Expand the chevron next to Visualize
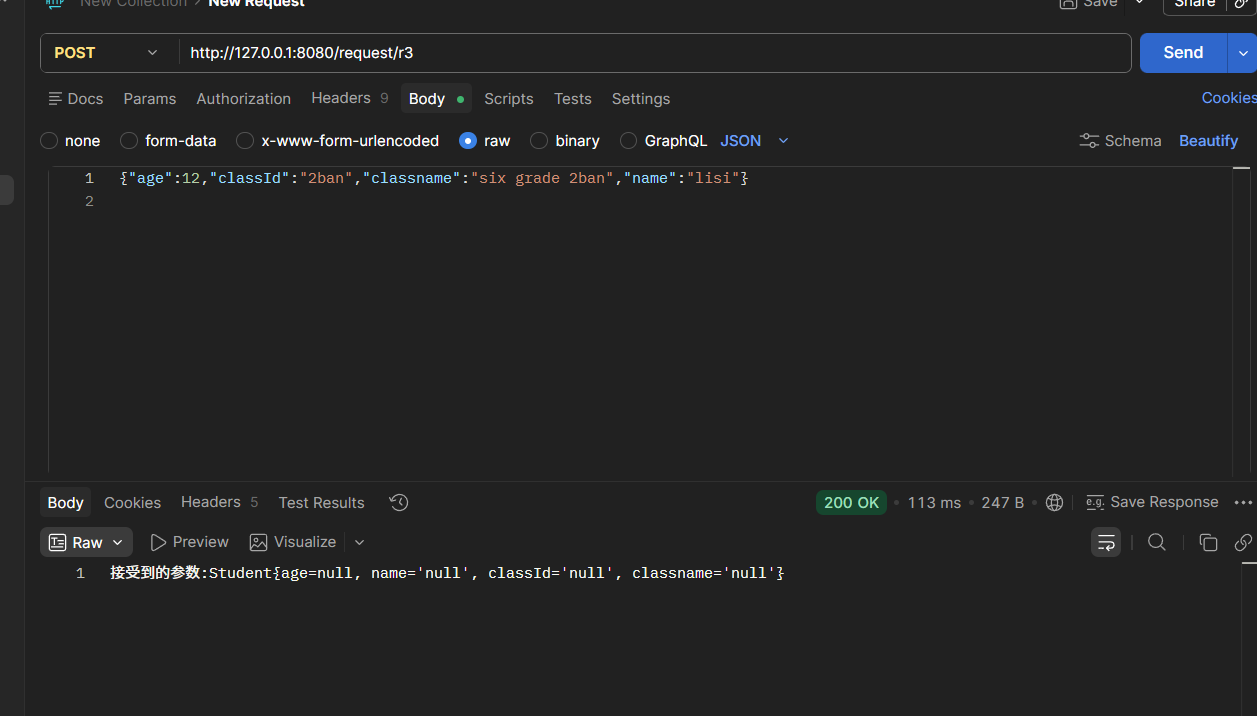The image size is (1257, 716). pos(360,542)
